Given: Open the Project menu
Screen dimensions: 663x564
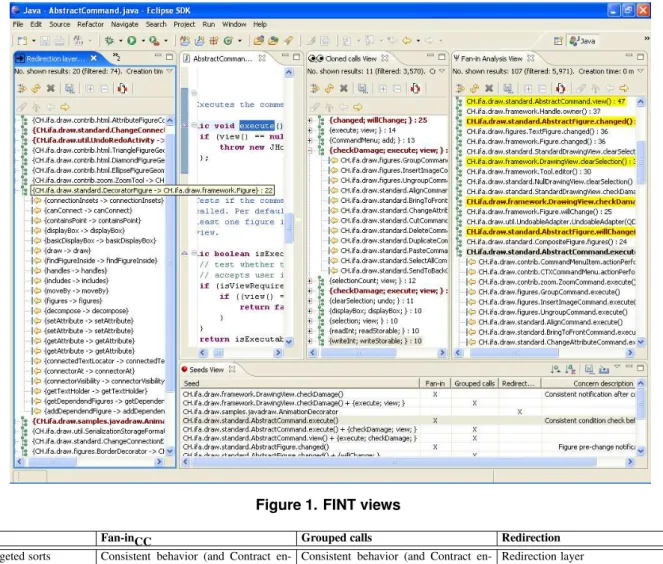Looking at the screenshot, I should click(184, 24).
